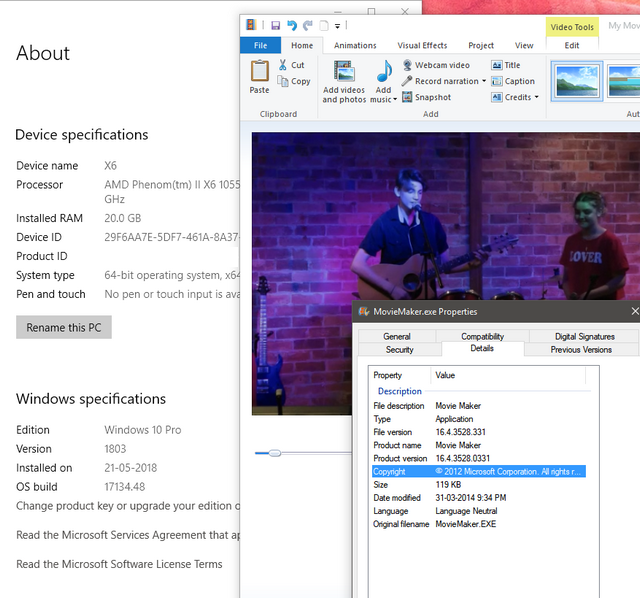Select the highlighted Copyright row
This screenshot has width=640, height=598.
[x=479, y=471]
